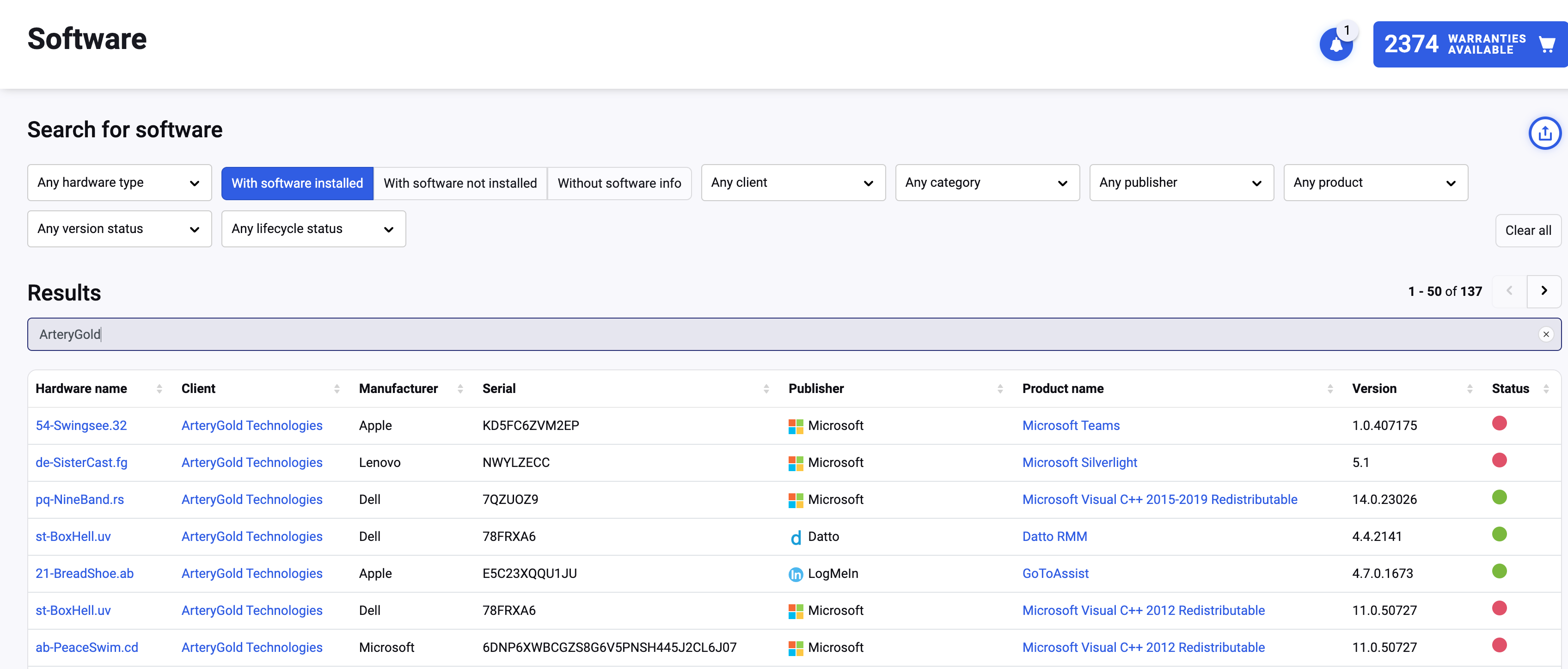
Task: Open Any publisher dropdown
Action: (x=1182, y=183)
